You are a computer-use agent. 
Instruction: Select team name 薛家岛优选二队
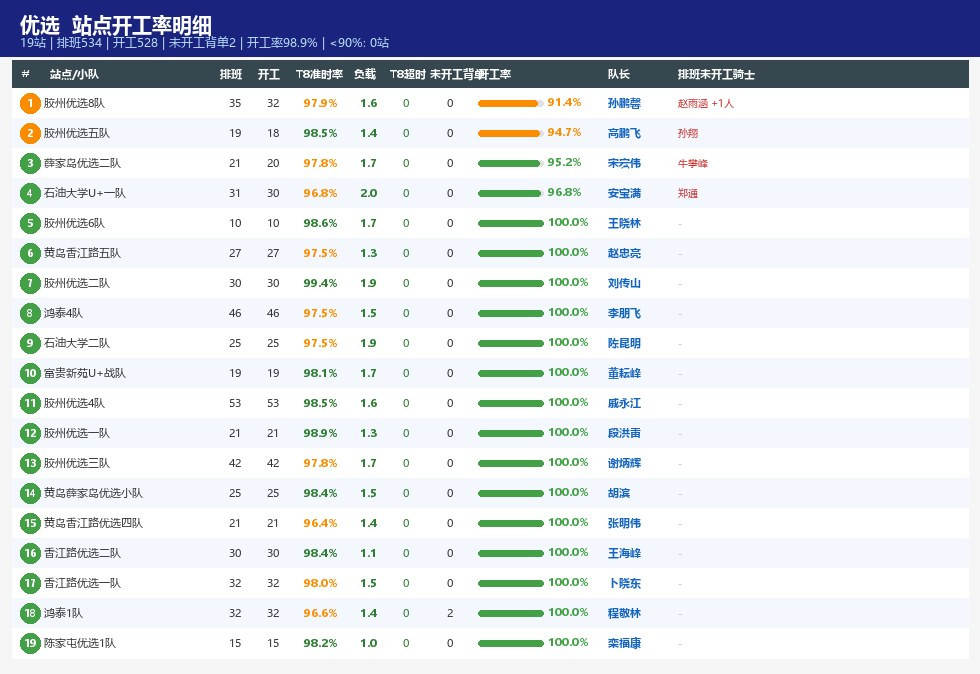[82, 163]
